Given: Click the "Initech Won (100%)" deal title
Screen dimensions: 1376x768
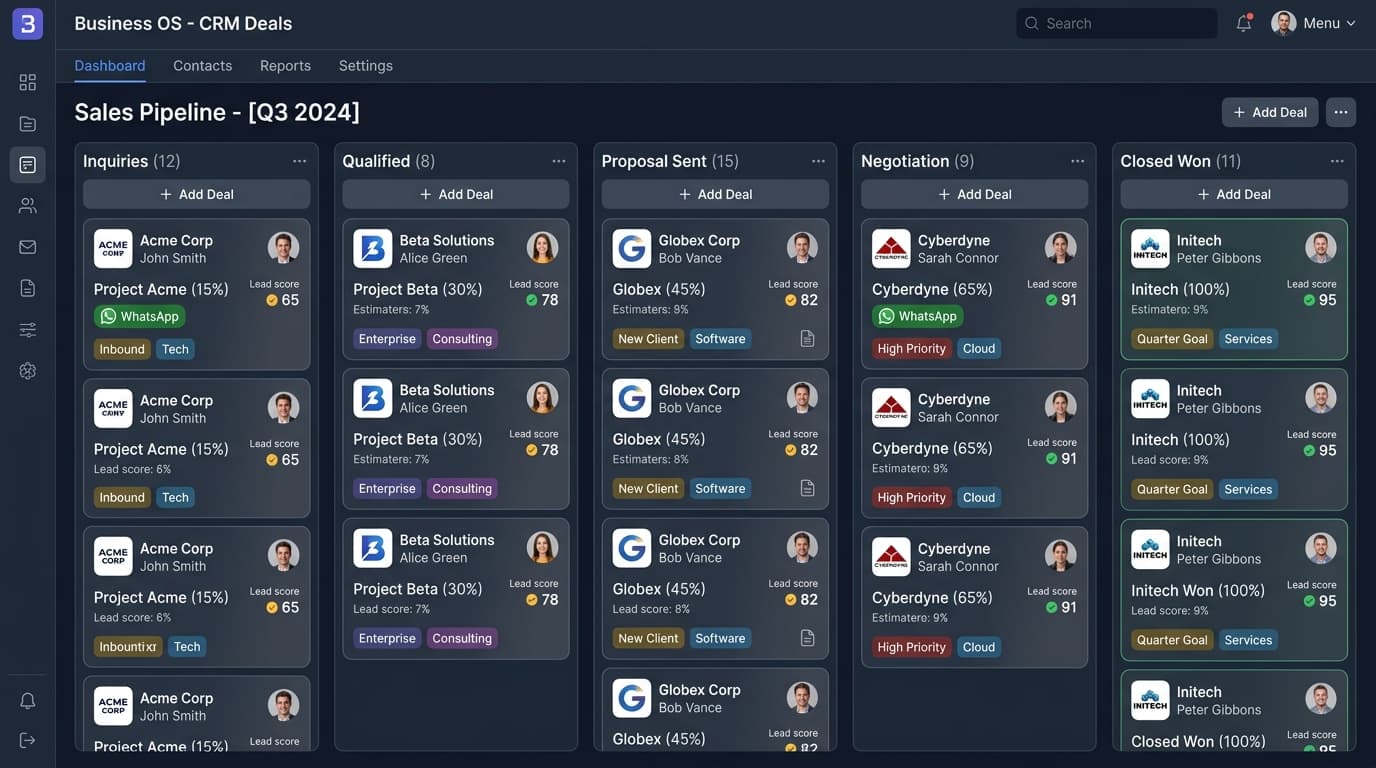Looking at the screenshot, I should coord(1198,591).
